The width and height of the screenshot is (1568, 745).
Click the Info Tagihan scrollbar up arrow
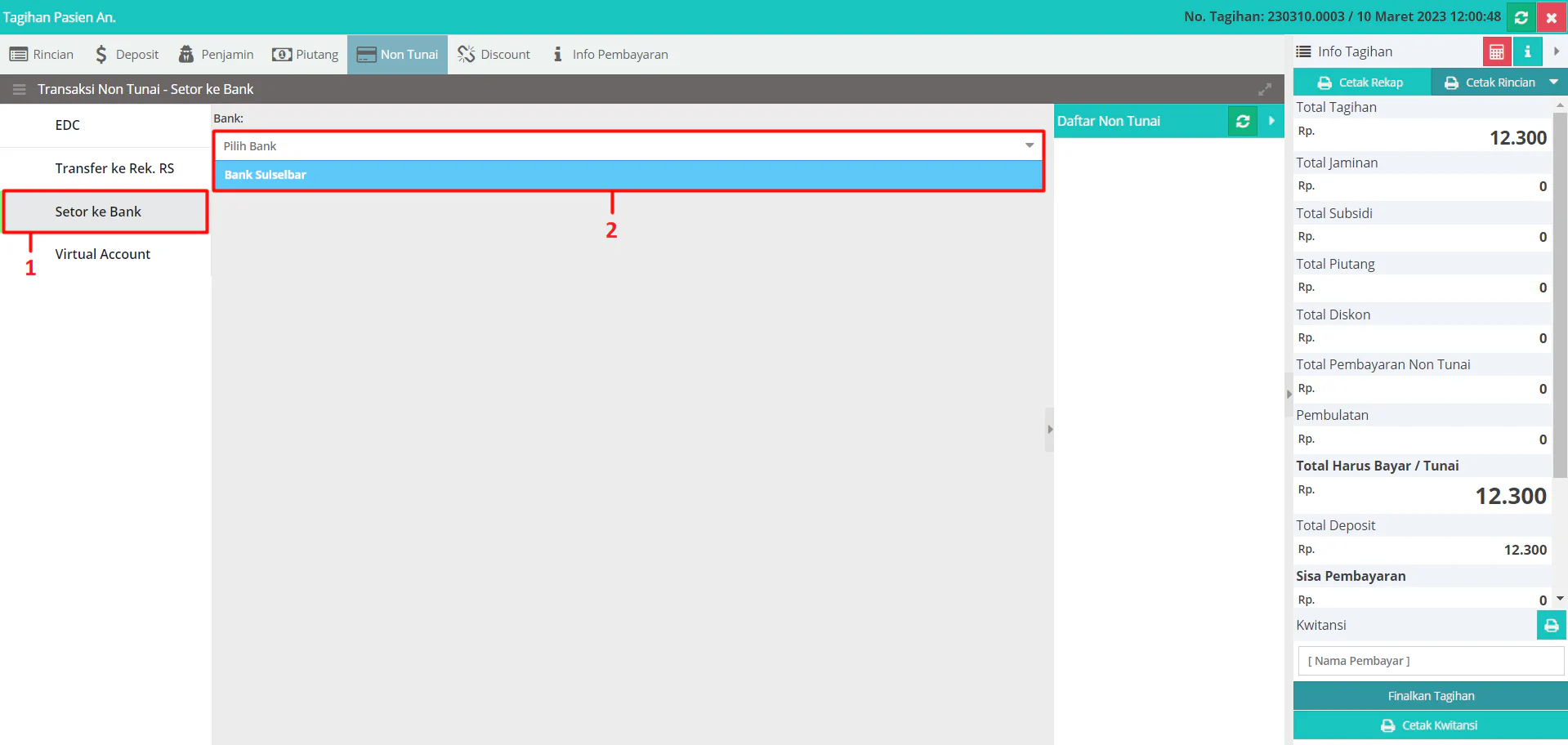1560,105
